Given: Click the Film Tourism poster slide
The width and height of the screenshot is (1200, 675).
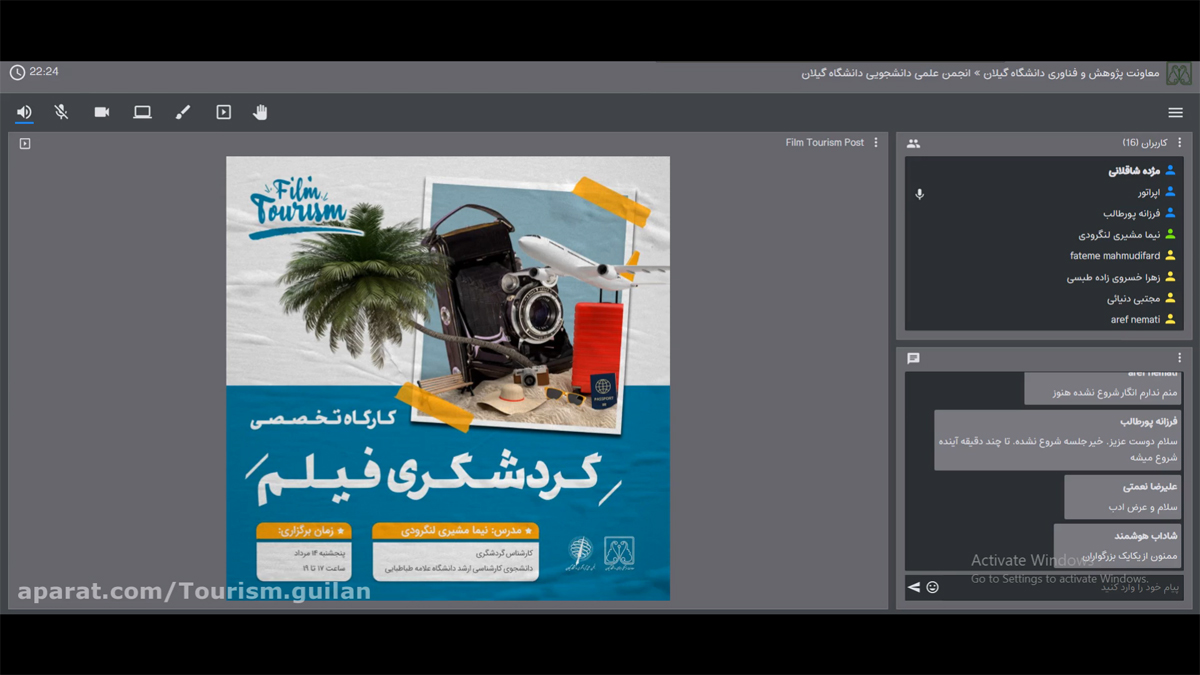Looking at the screenshot, I should (447, 378).
